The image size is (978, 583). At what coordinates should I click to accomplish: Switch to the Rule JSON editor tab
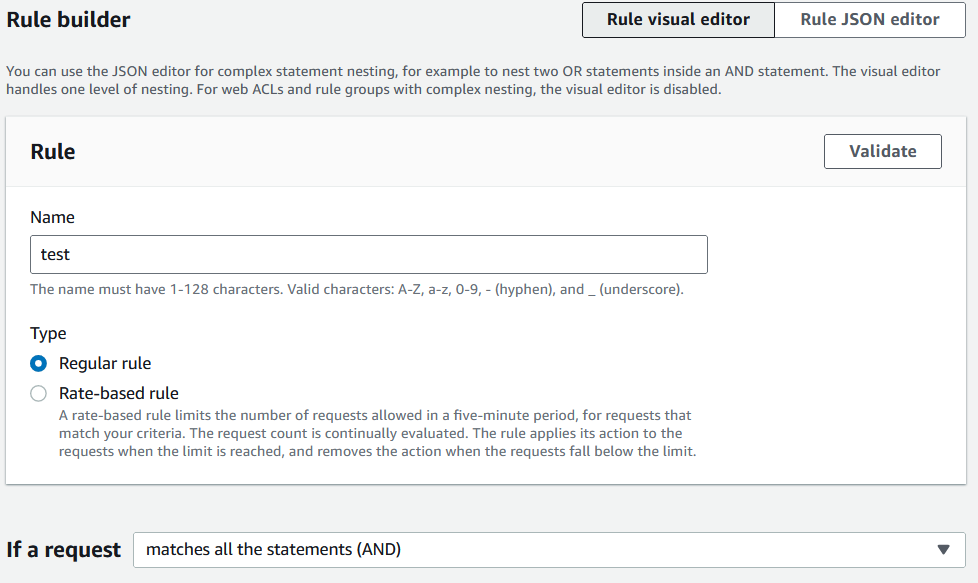pos(869,20)
